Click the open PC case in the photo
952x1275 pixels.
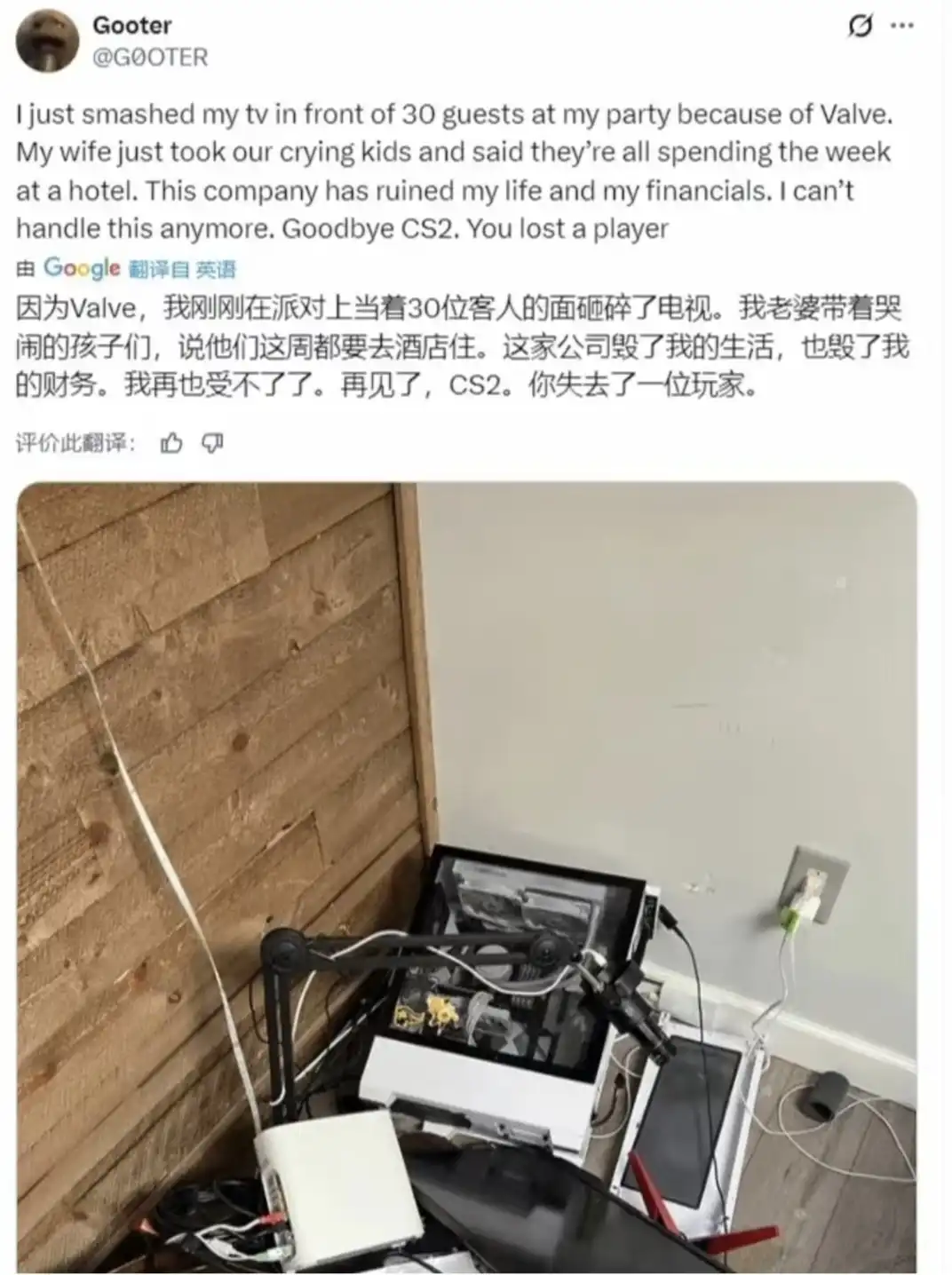point(515,959)
